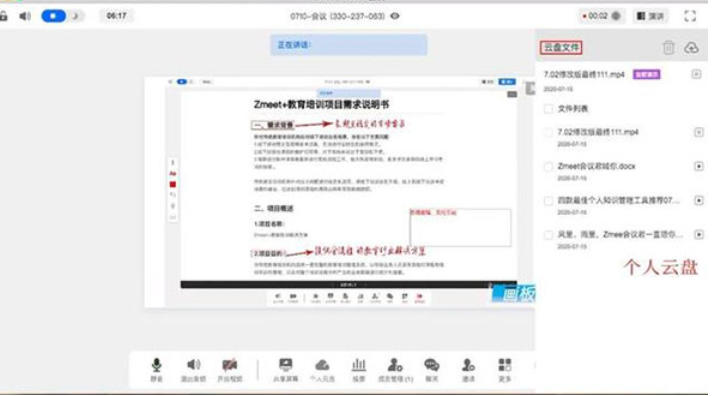Tick checkbox for 四款最佳个人知识管理工具 file
The height and width of the screenshot is (396, 714).
pos(548,200)
